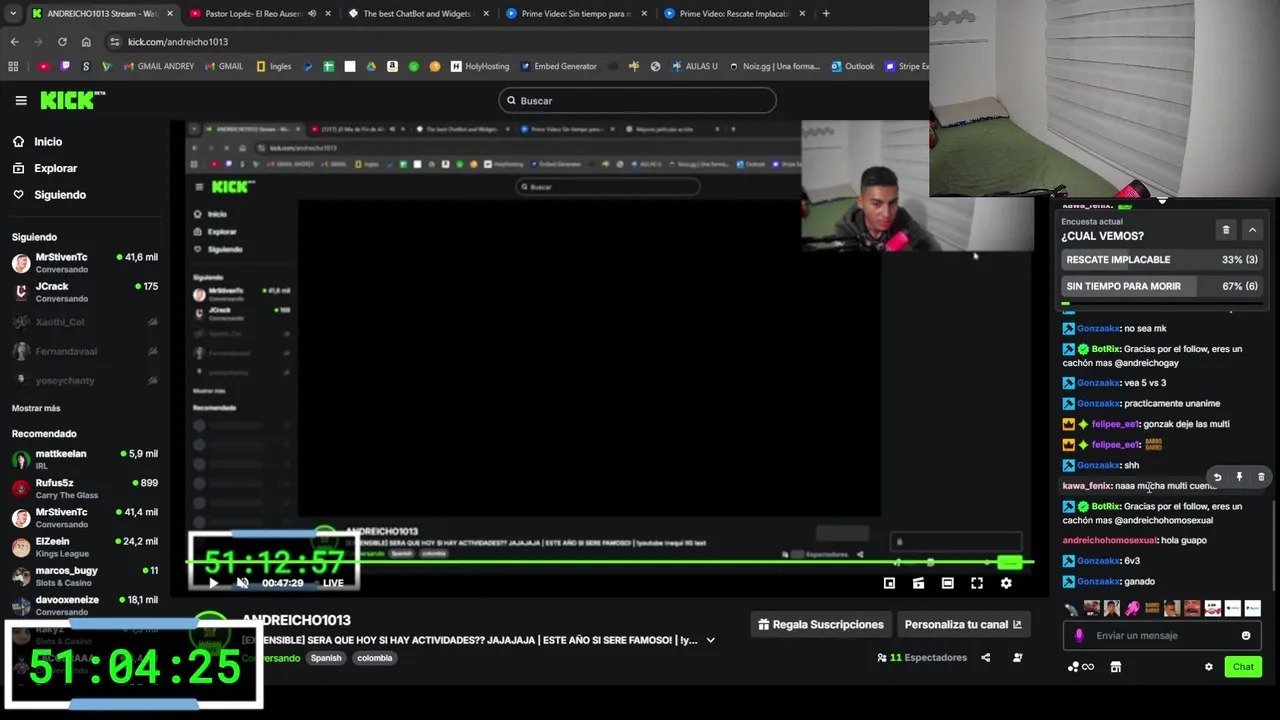
Task: Open the user management icon beside share
Action: [x=1017, y=658]
